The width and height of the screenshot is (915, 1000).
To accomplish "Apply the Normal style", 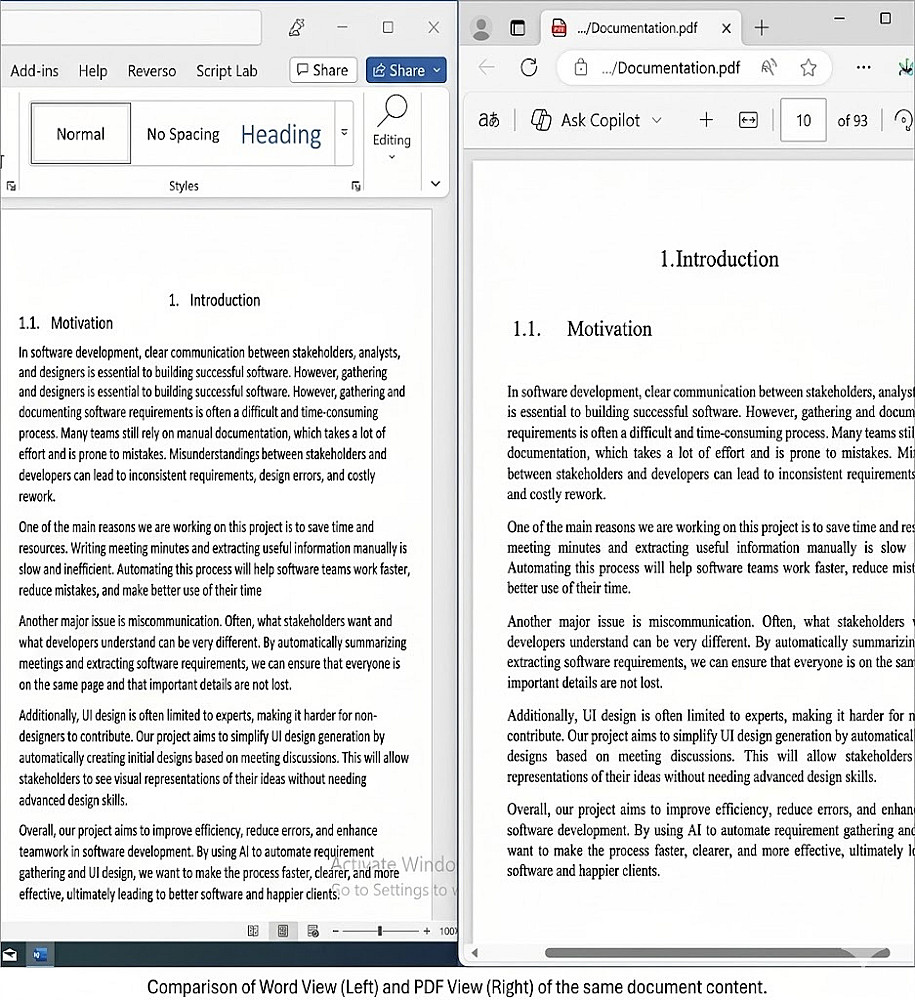I will coord(80,134).
